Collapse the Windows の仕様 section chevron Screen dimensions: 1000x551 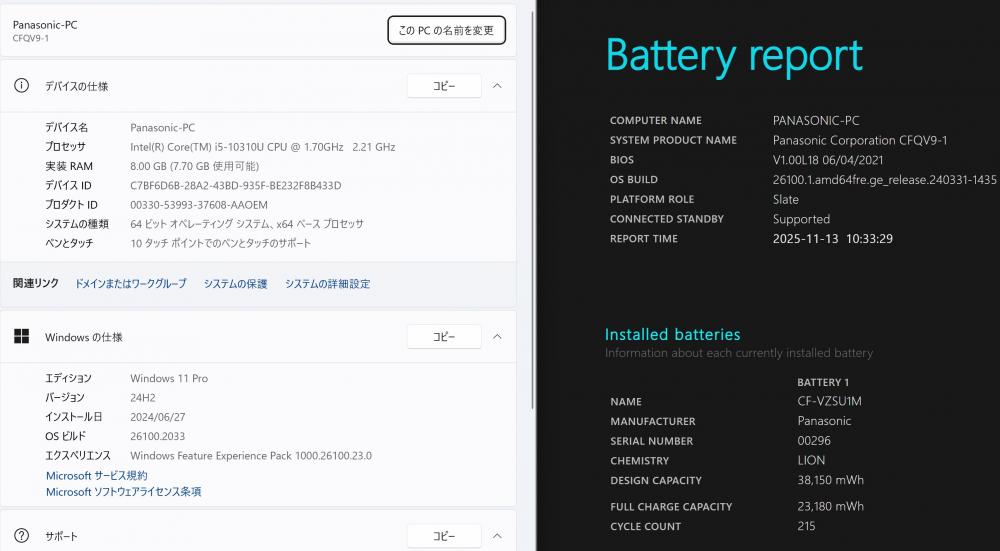tap(497, 337)
